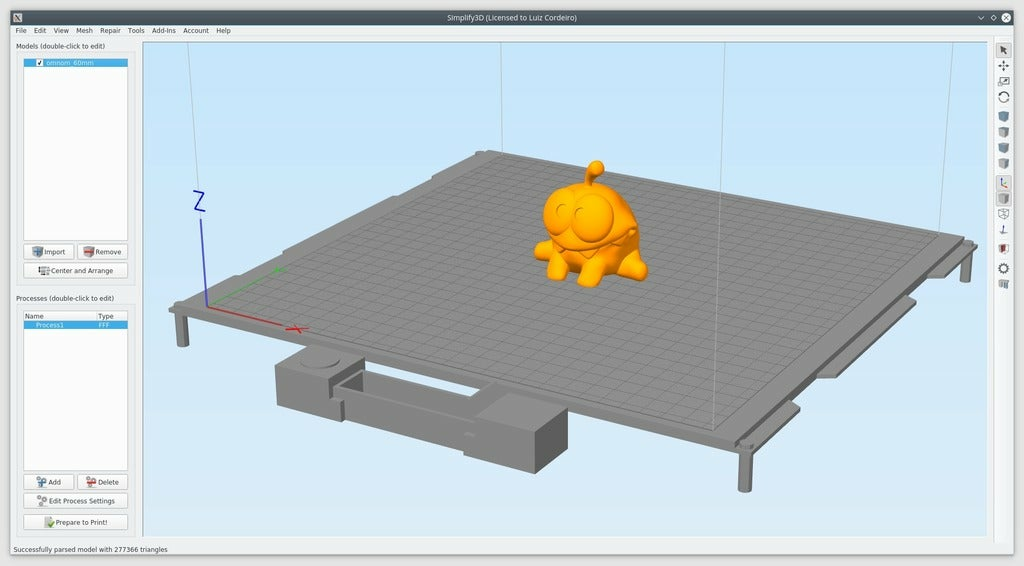Open the Help menu

[x=223, y=31]
